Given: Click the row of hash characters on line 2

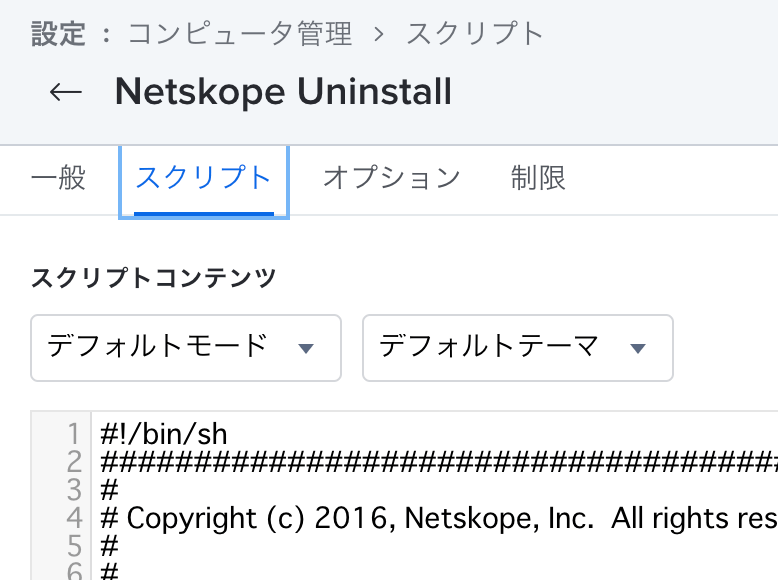Looking at the screenshot, I should coord(439,462).
